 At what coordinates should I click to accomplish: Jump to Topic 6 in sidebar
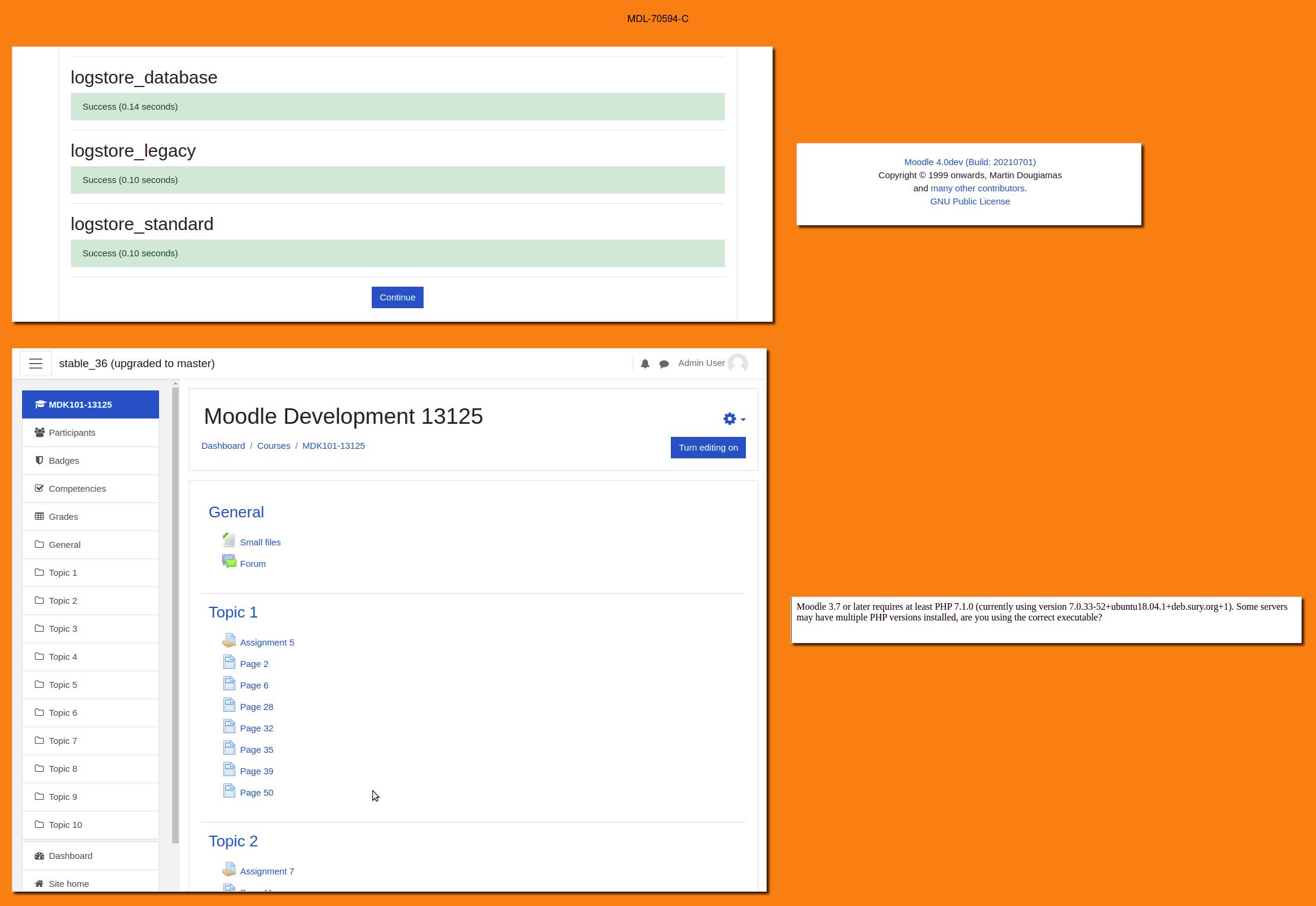point(91,713)
